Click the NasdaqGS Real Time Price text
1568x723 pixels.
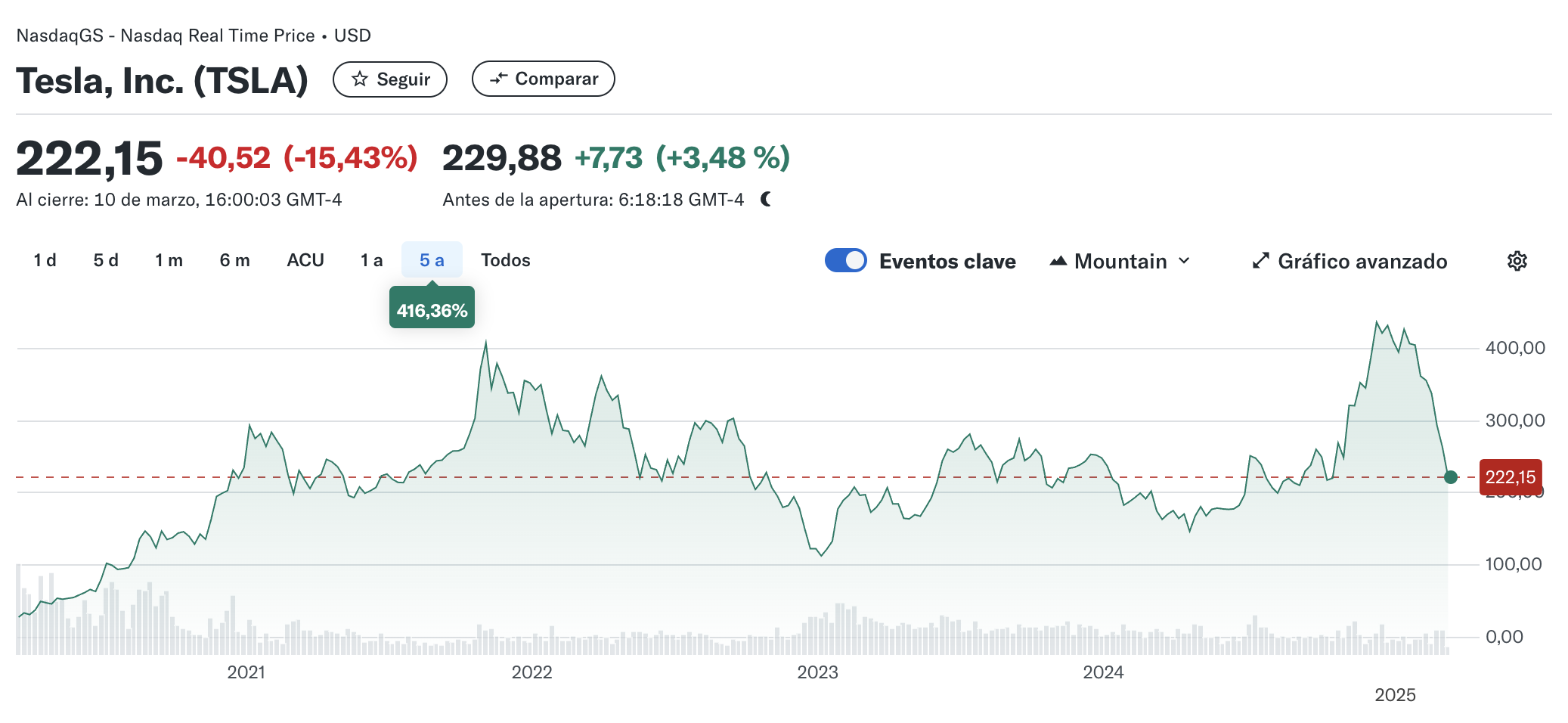(194, 36)
